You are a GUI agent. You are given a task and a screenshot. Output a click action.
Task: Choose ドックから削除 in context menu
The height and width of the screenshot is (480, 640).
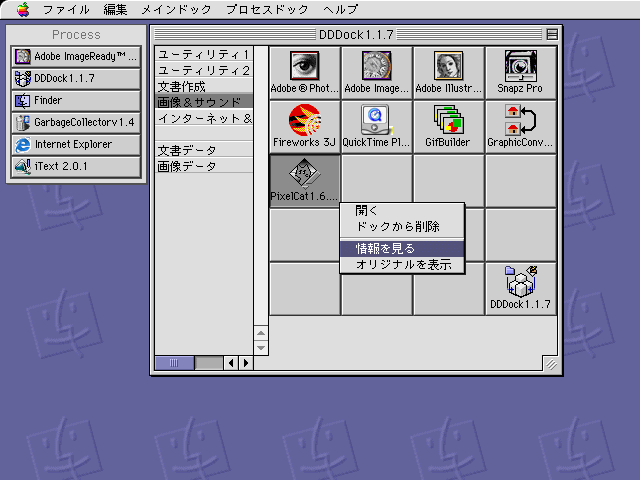pyautogui.click(x=402, y=227)
